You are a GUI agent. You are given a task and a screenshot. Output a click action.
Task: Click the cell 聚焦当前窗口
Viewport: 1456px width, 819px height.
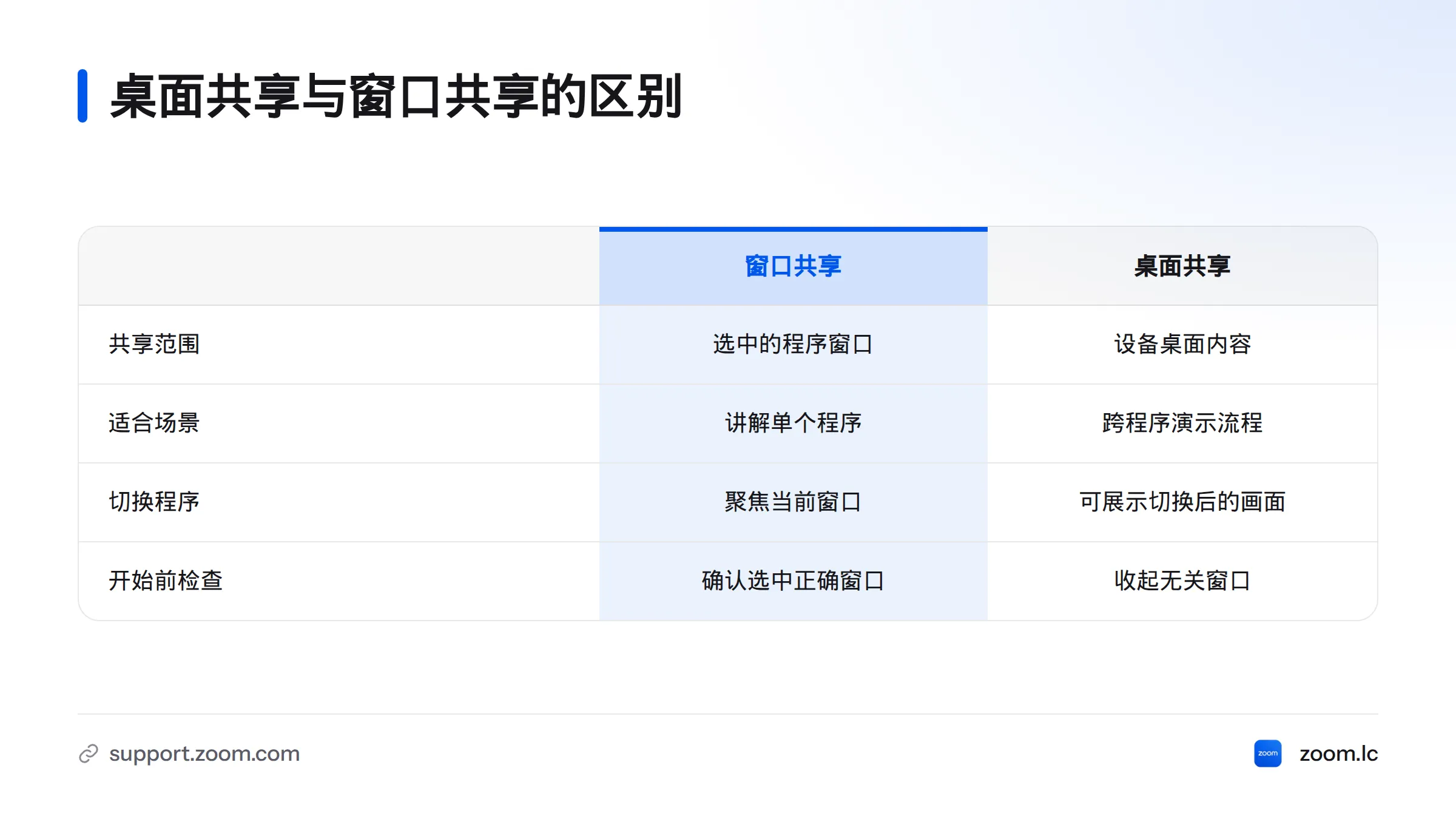[x=793, y=502]
